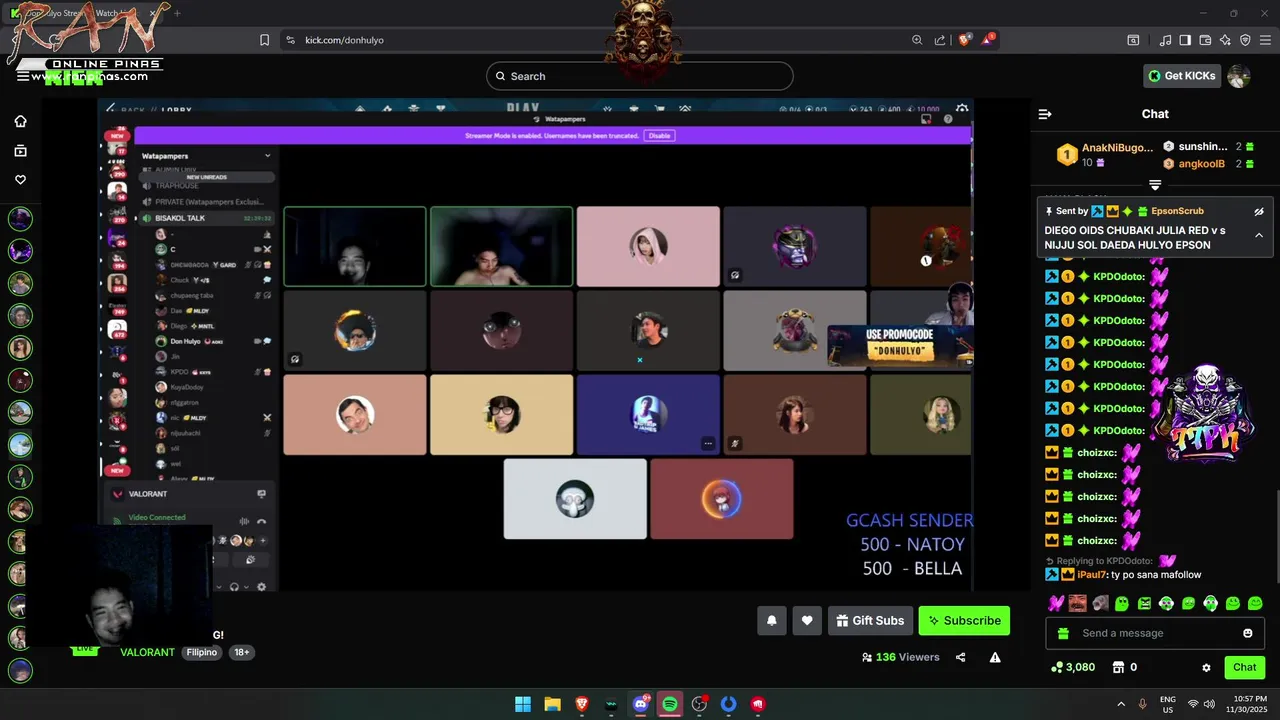This screenshot has height=720, width=1280.
Task: Click the share stream icon
Action: click(961, 657)
